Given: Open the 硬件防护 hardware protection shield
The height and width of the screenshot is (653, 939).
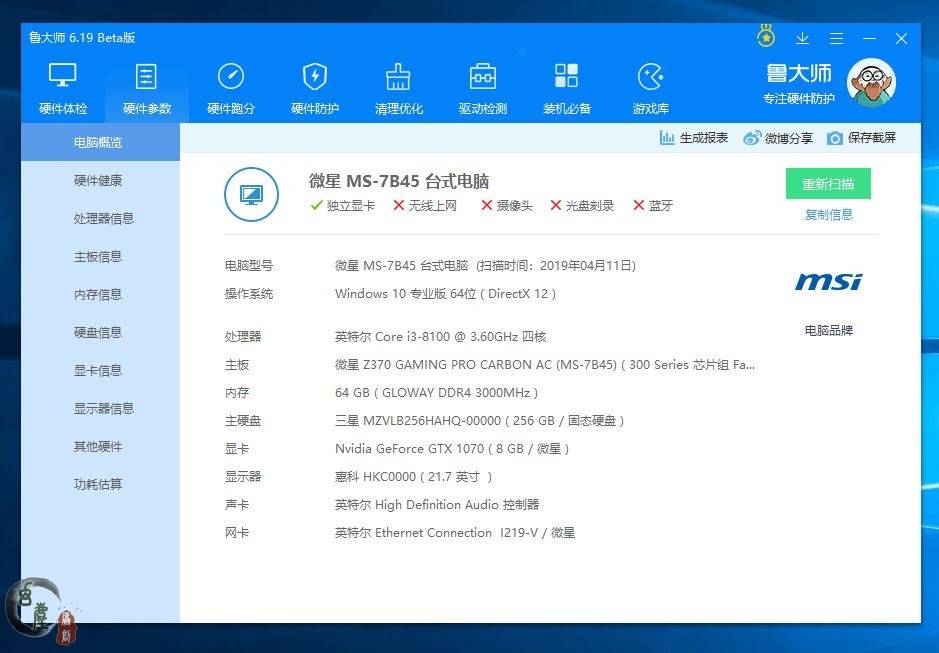Looking at the screenshot, I should click(315, 77).
